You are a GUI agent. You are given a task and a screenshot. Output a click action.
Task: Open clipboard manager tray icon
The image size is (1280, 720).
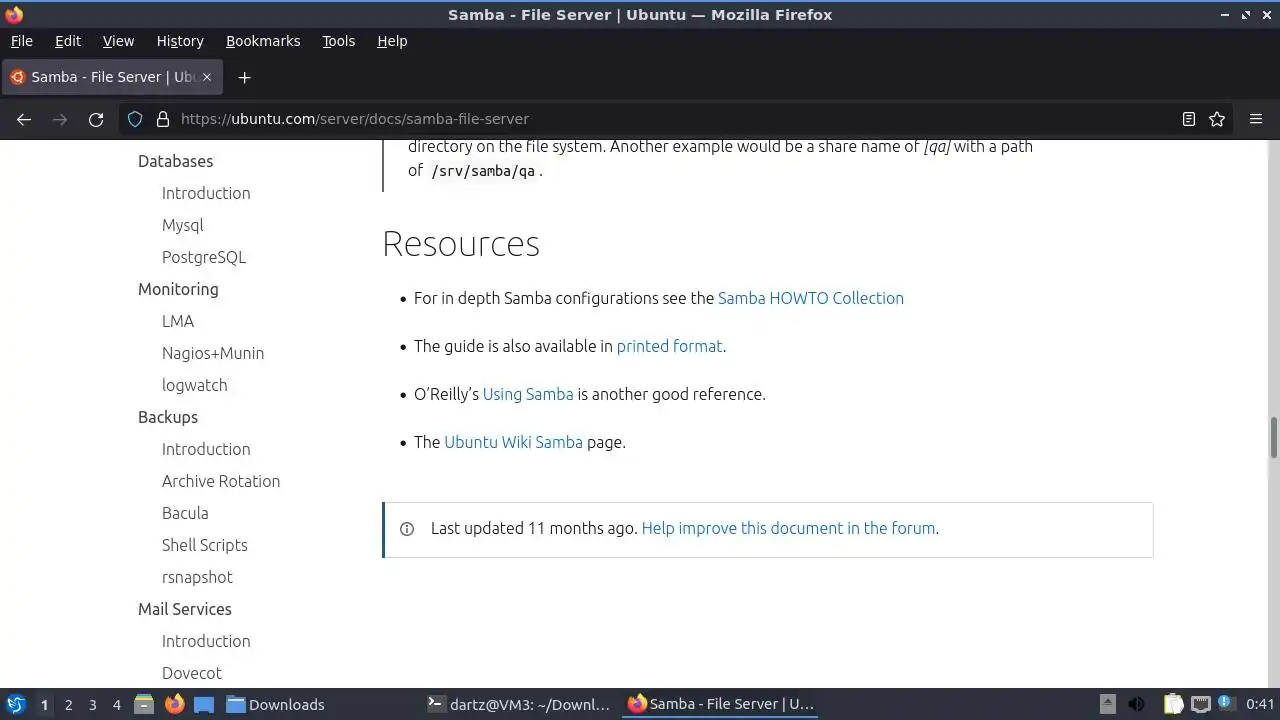1172,704
